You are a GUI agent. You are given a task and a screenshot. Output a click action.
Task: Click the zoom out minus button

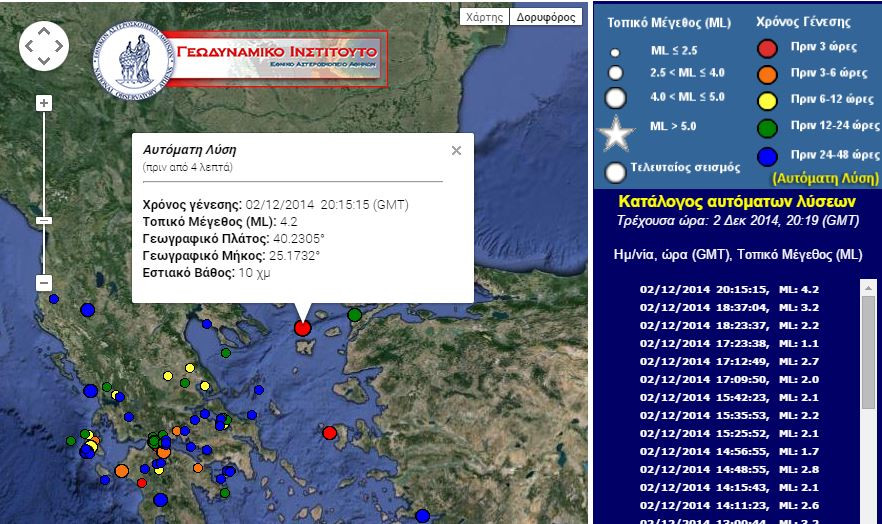click(x=43, y=283)
